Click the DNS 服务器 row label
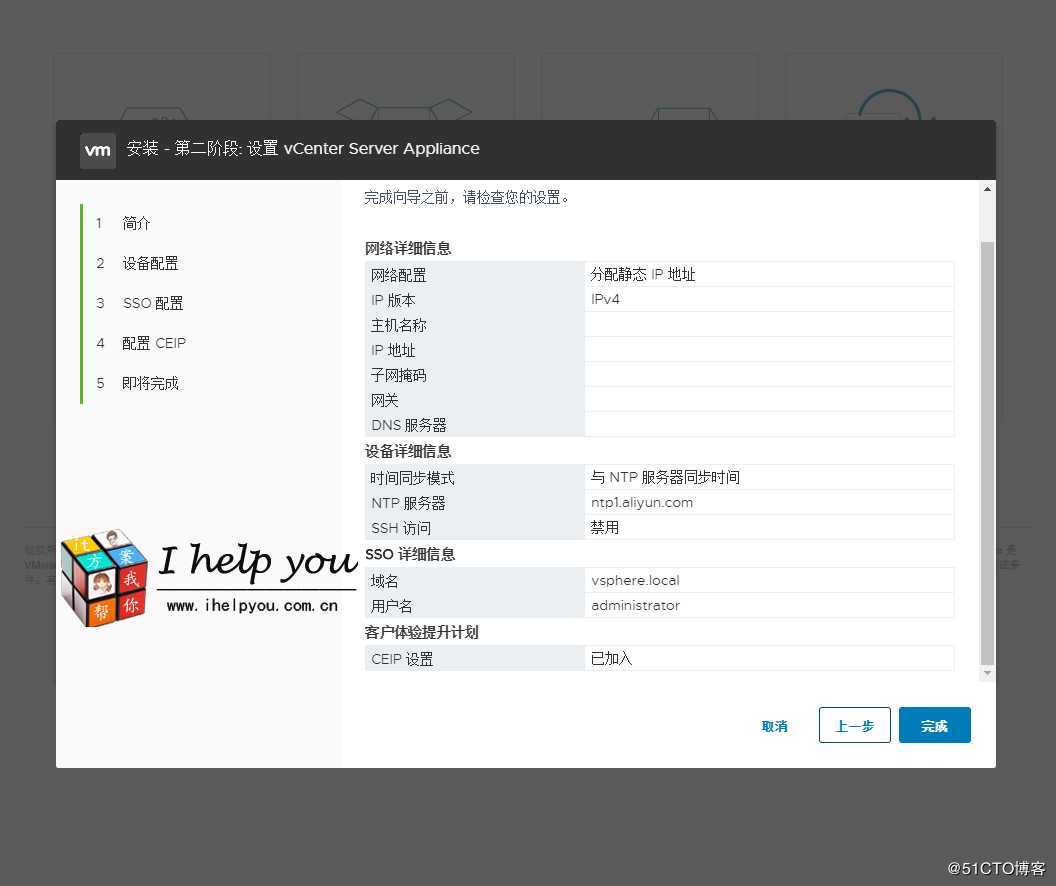 409,425
